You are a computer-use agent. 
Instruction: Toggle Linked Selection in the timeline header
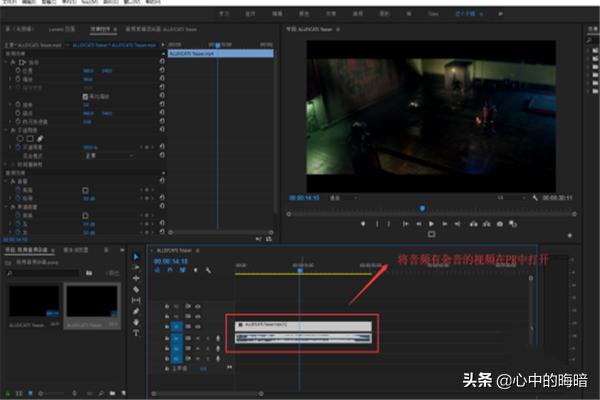183,270
